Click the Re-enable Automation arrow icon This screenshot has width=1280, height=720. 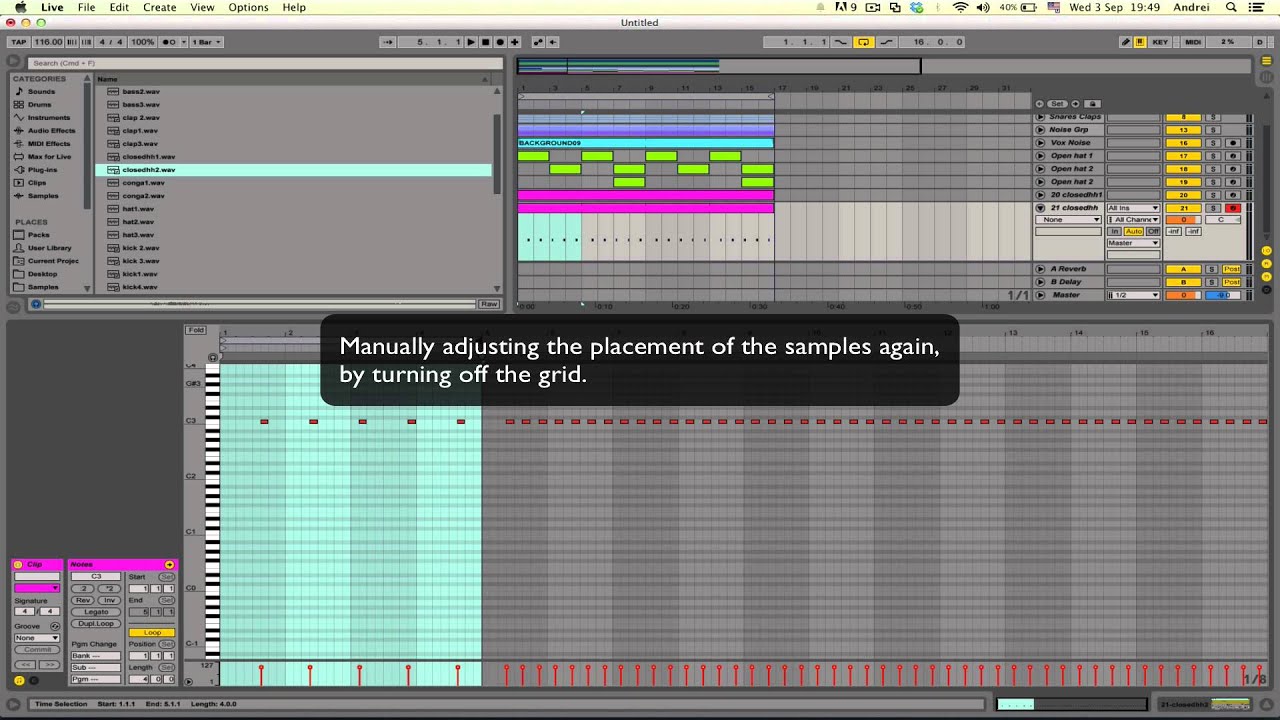[x=553, y=42]
